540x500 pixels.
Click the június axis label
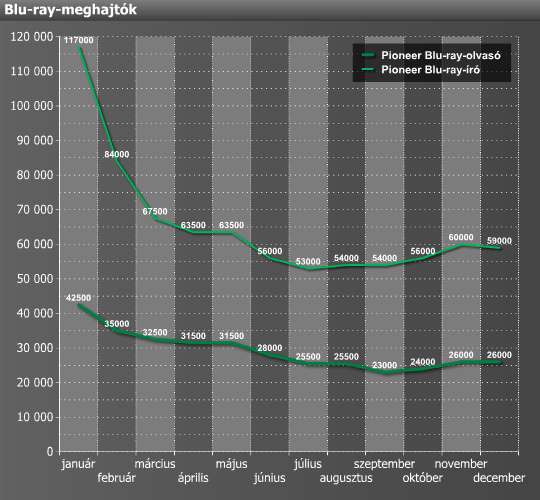pyautogui.click(x=270, y=478)
